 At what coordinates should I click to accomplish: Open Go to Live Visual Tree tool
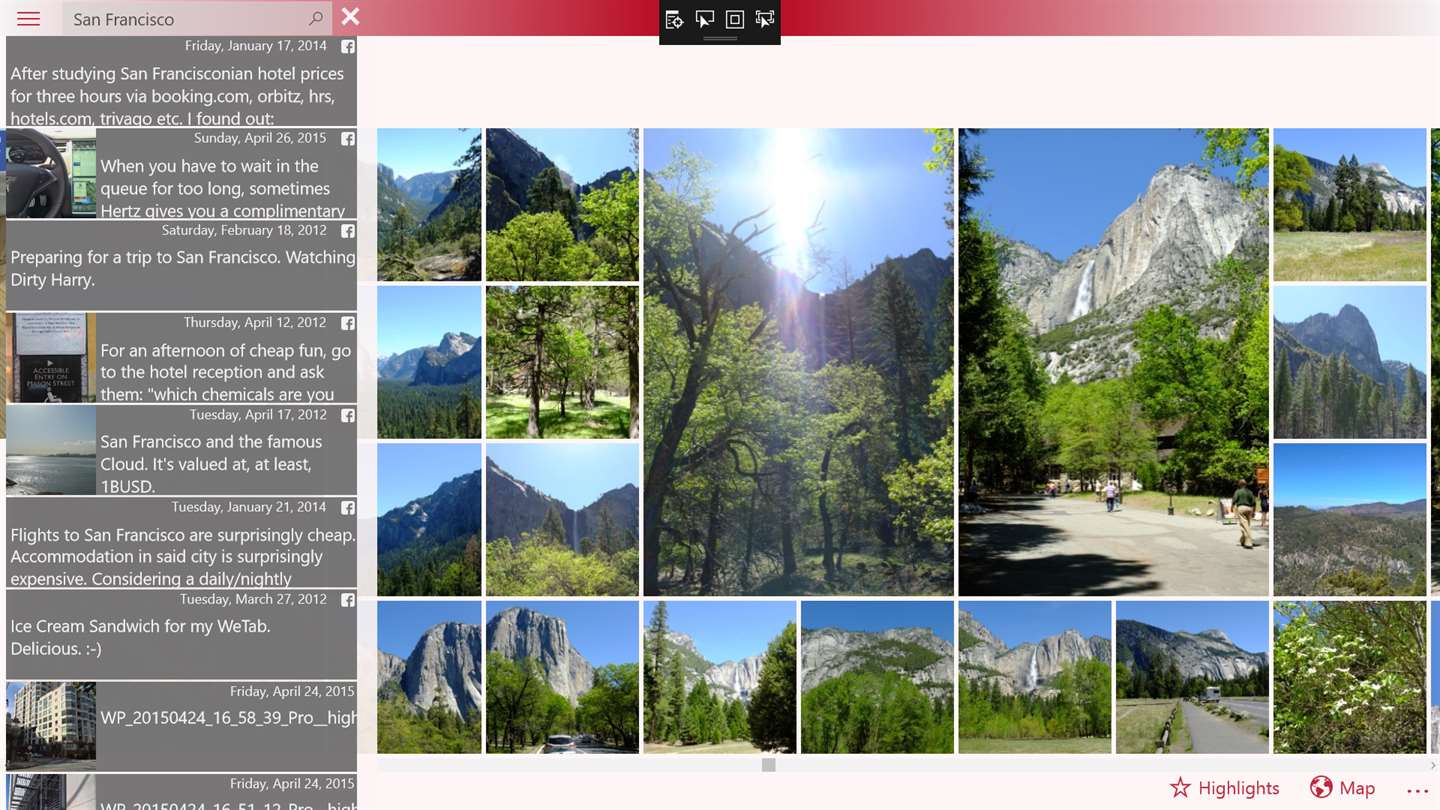pyautogui.click(x=675, y=19)
